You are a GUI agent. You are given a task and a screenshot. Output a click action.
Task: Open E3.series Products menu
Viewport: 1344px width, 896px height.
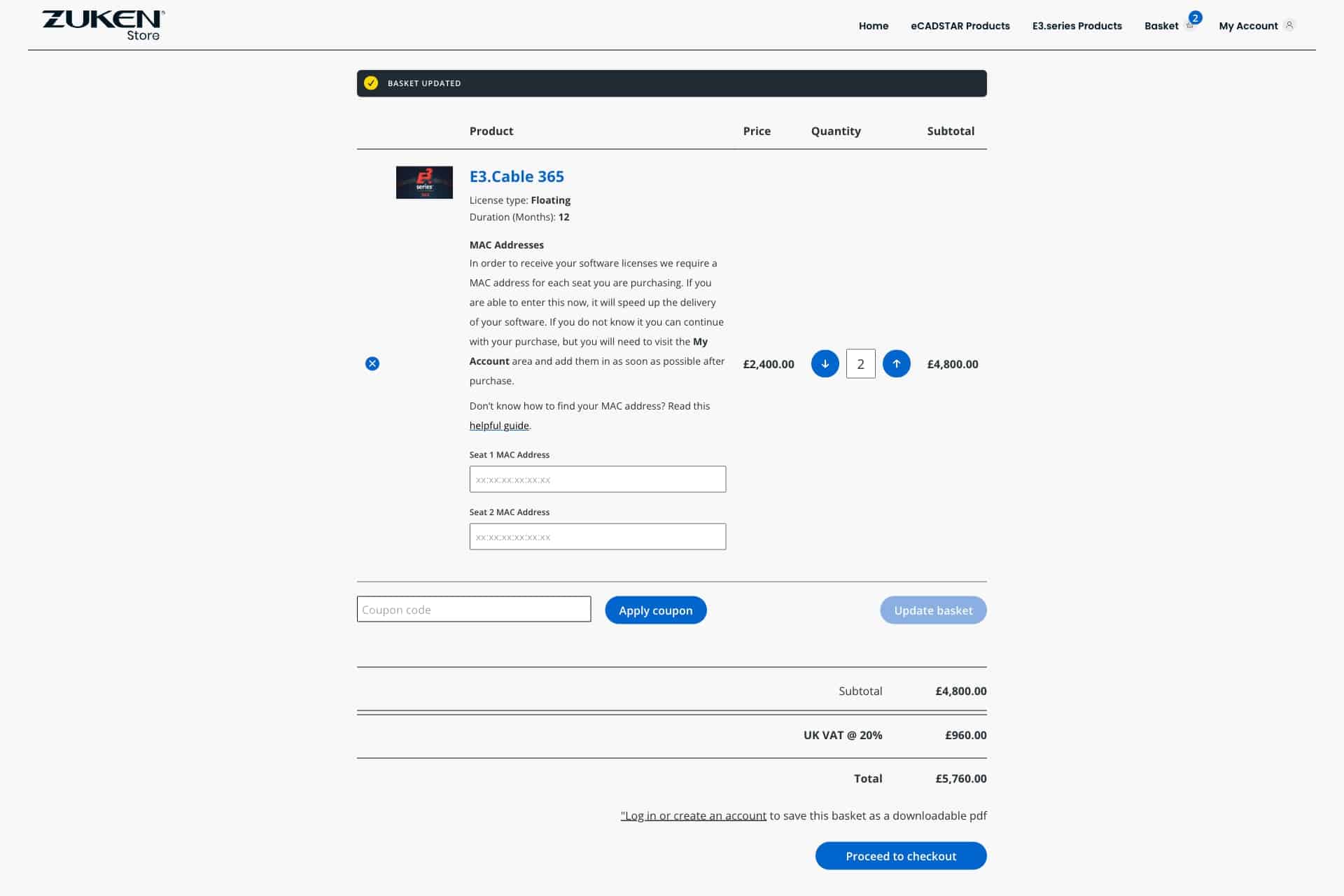click(x=1077, y=26)
